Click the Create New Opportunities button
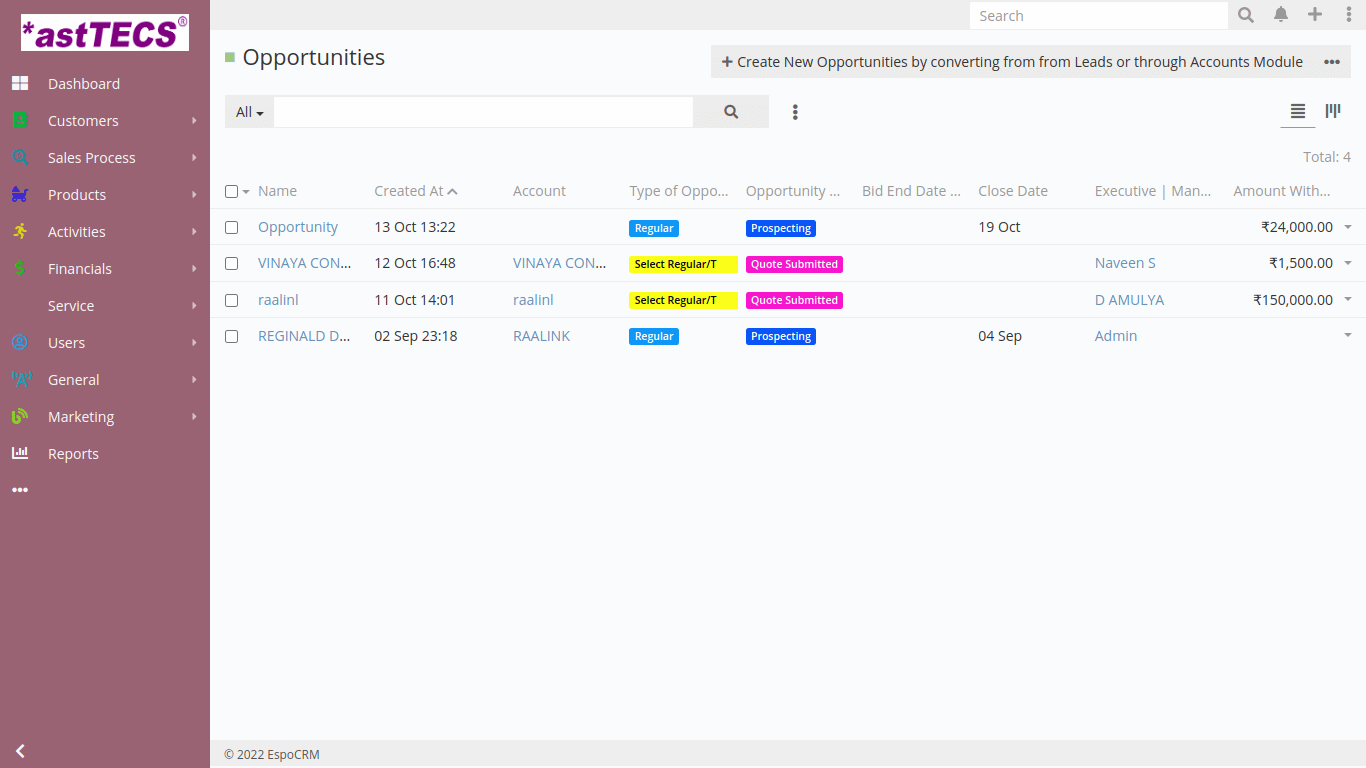 tap(1012, 62)
